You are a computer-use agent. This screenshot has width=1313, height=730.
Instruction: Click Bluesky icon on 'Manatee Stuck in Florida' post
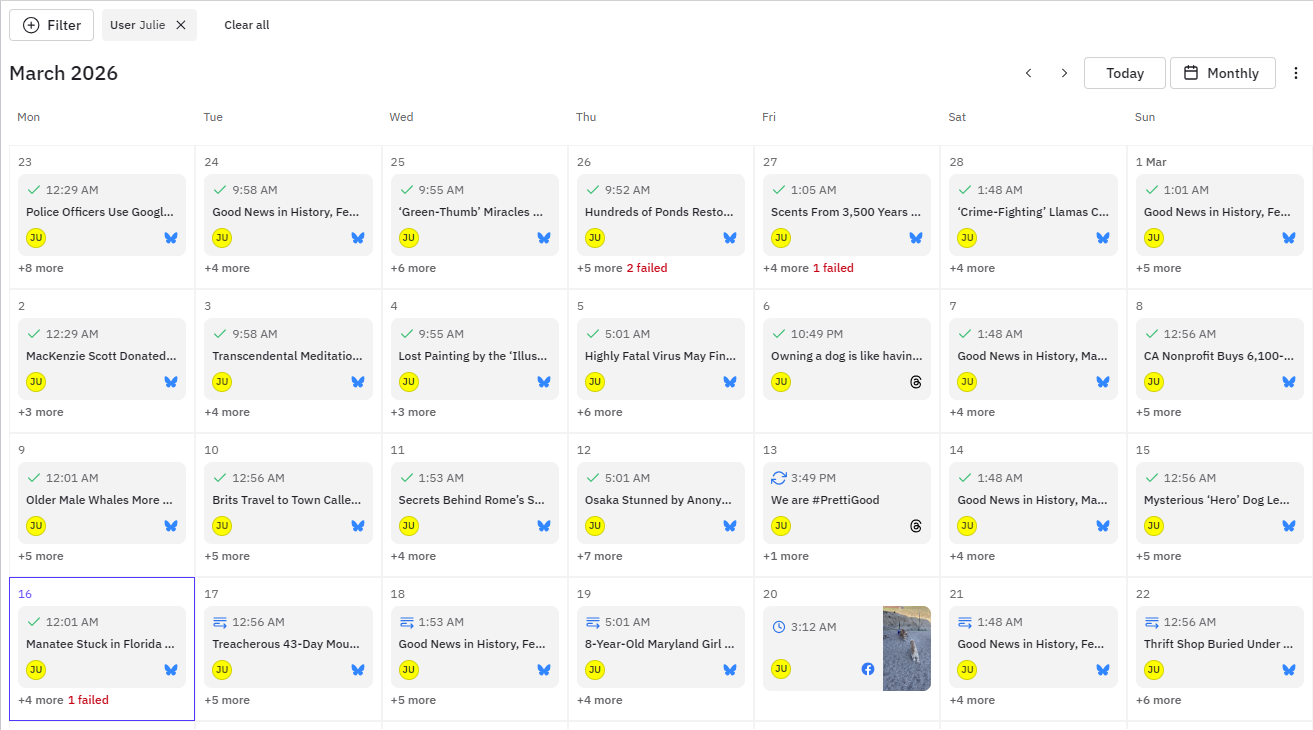point(171,670)
